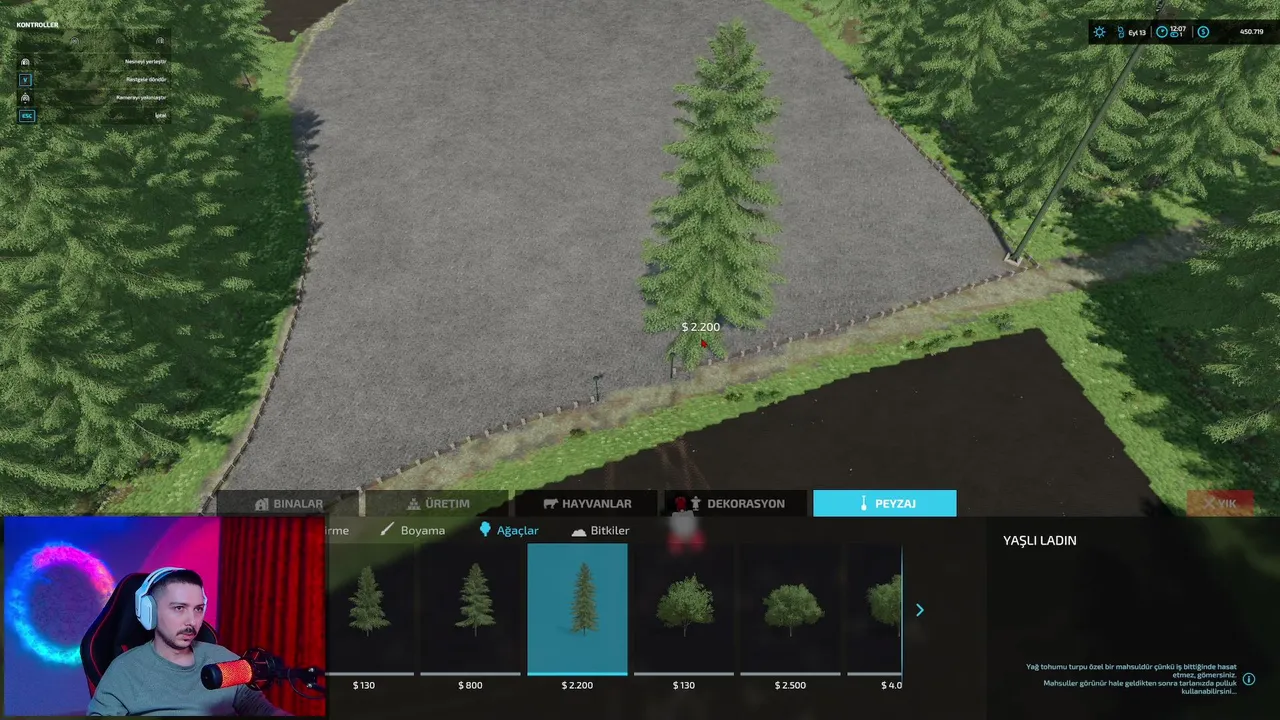Click the 12:07 game time
The height and width of the screenshot is (720, 1280).
point(1179,29)
